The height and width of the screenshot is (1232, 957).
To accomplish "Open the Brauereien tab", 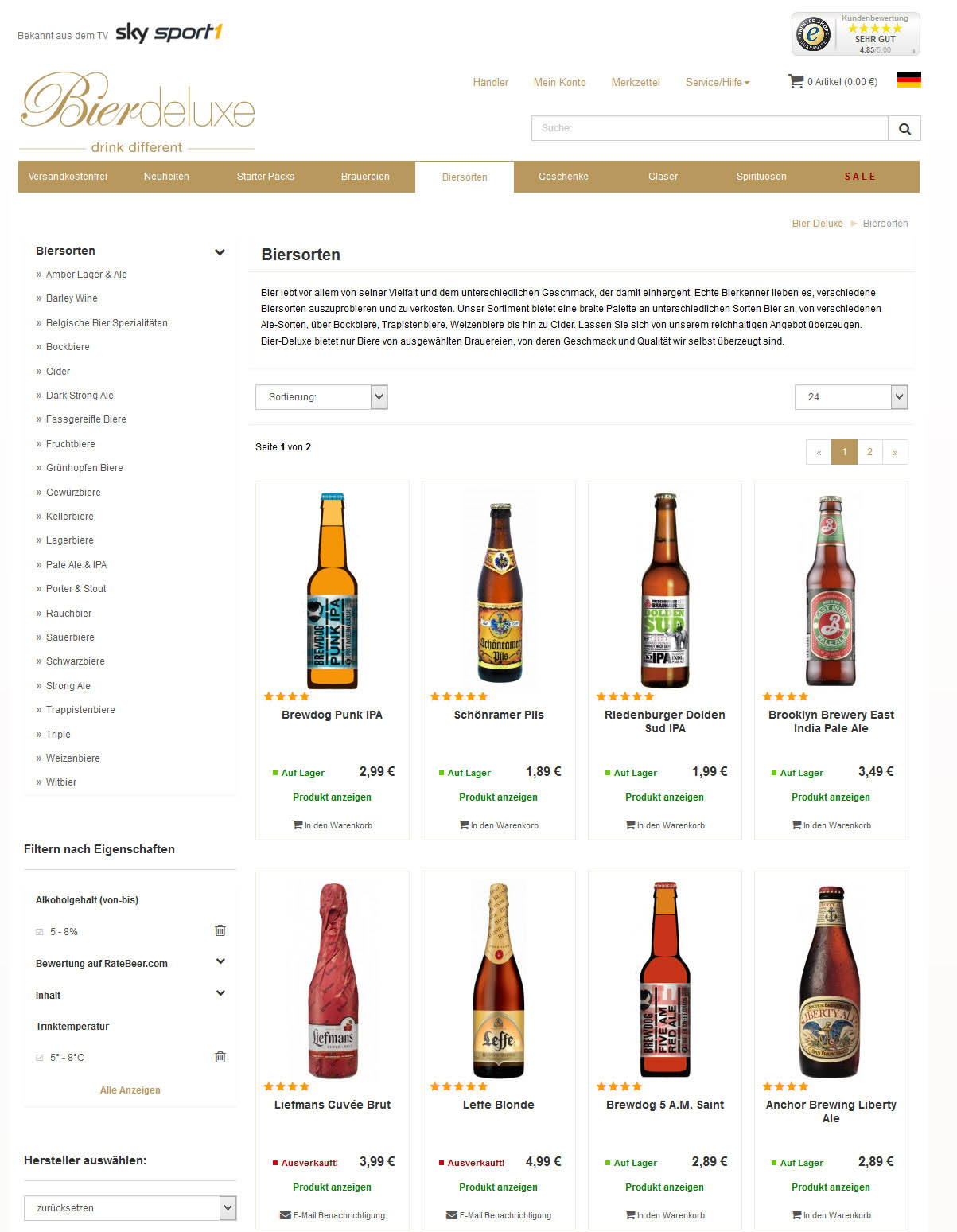I will [x=365, y=177].
